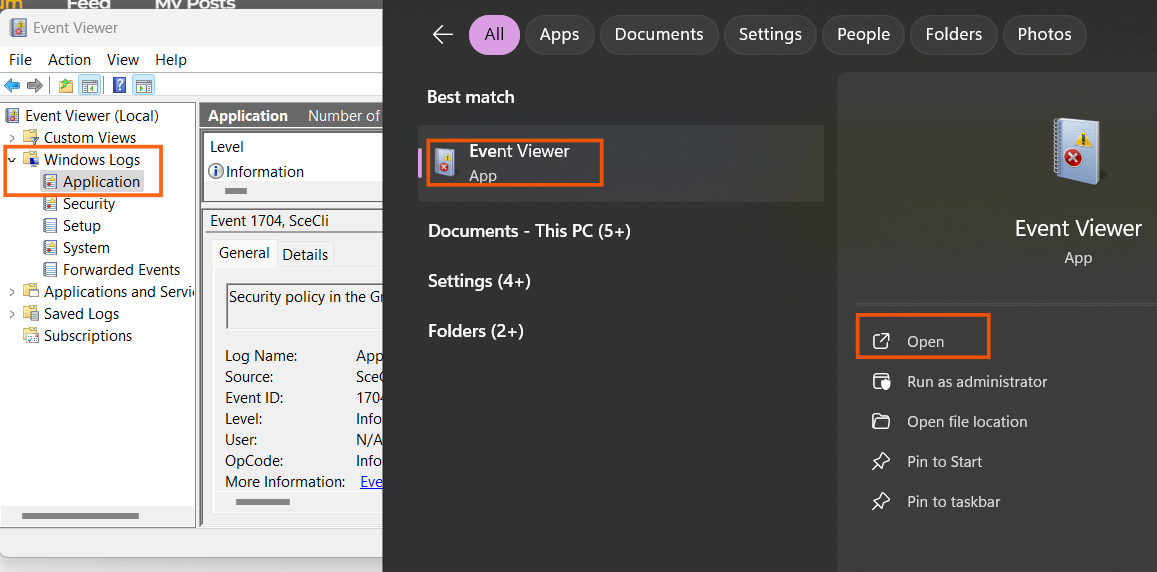Viewport: 1157px width, 572px height.
Task: Select the People search filter
Action: [x=863, y=35]
